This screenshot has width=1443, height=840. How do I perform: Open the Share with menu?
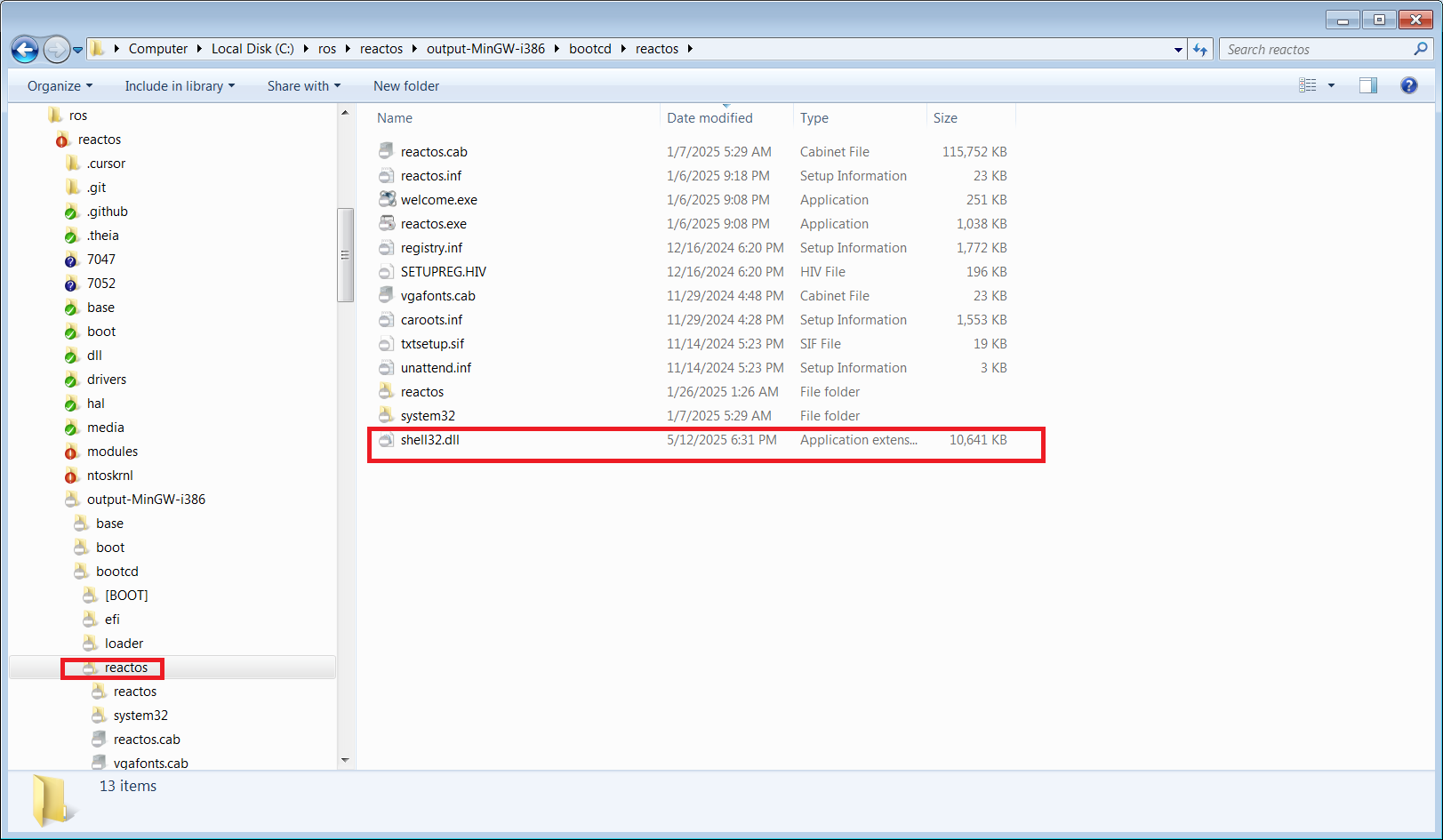click(304, 86)
